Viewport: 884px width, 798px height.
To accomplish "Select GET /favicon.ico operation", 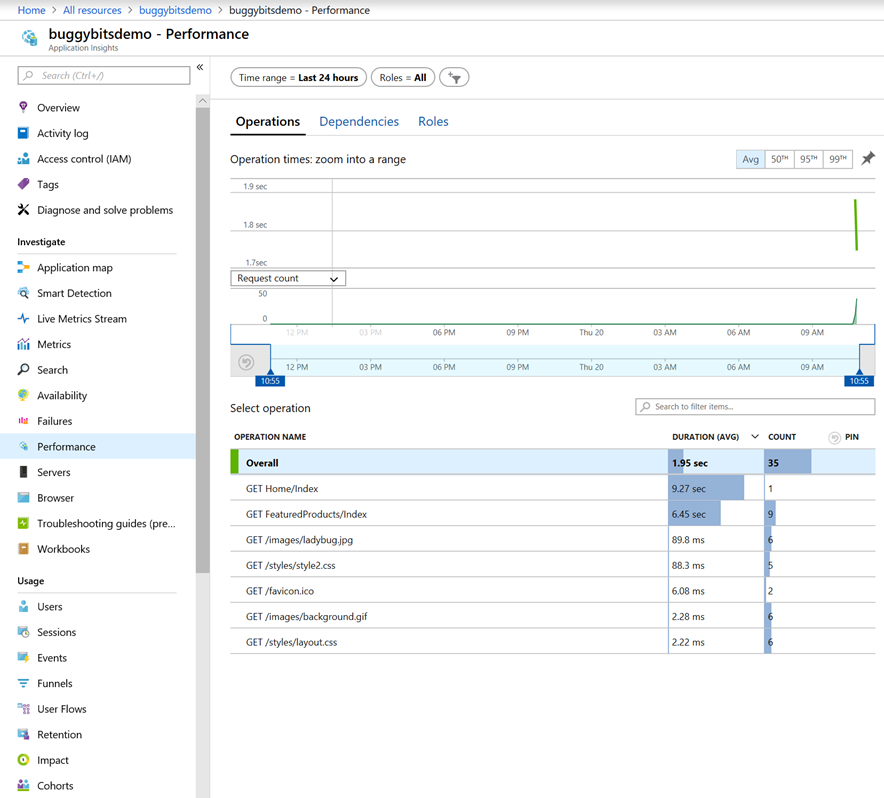I will coord(553,590).
